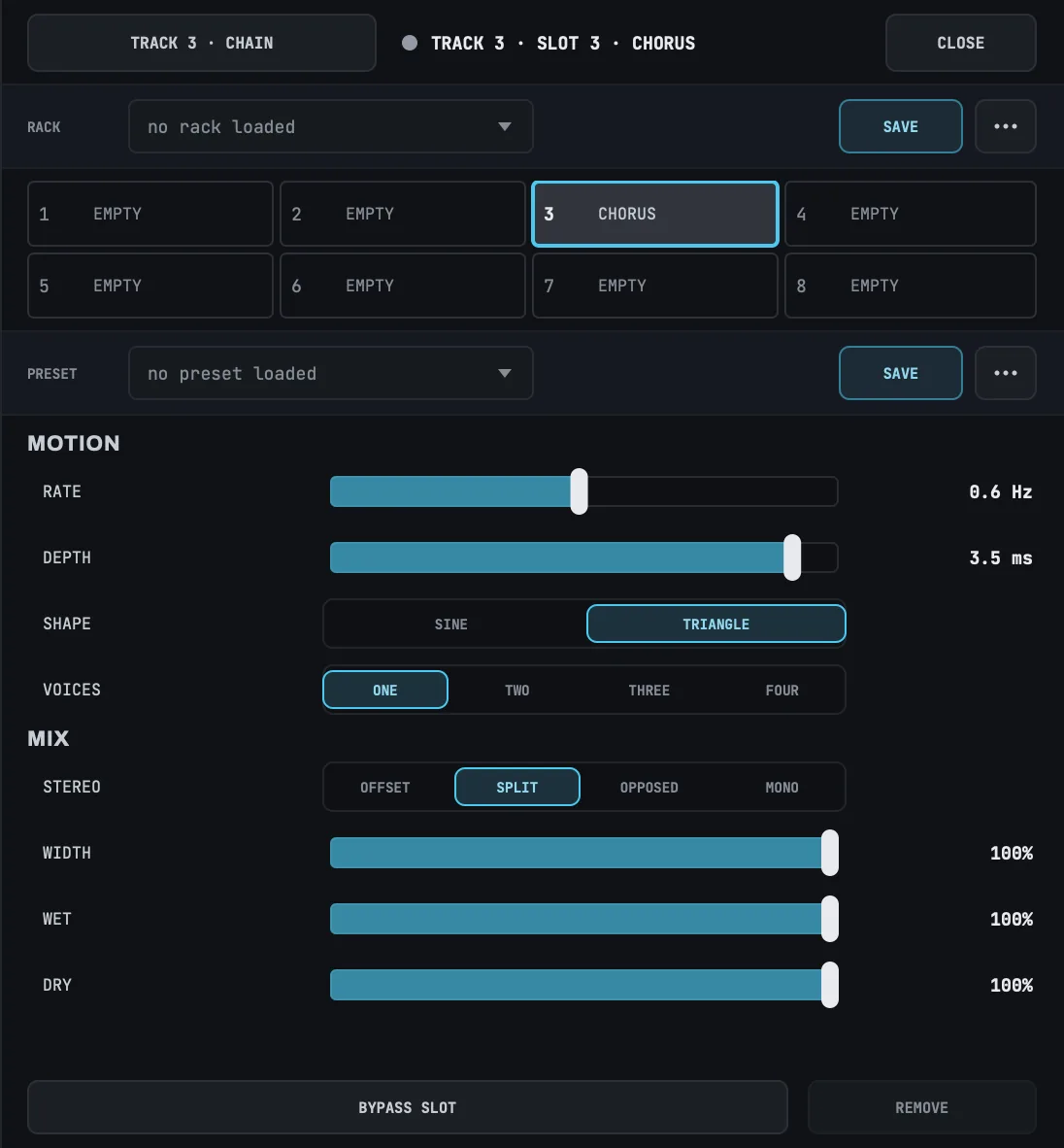Select empty slot 2
This screenshot has height=1148, width=1064.
403,214
